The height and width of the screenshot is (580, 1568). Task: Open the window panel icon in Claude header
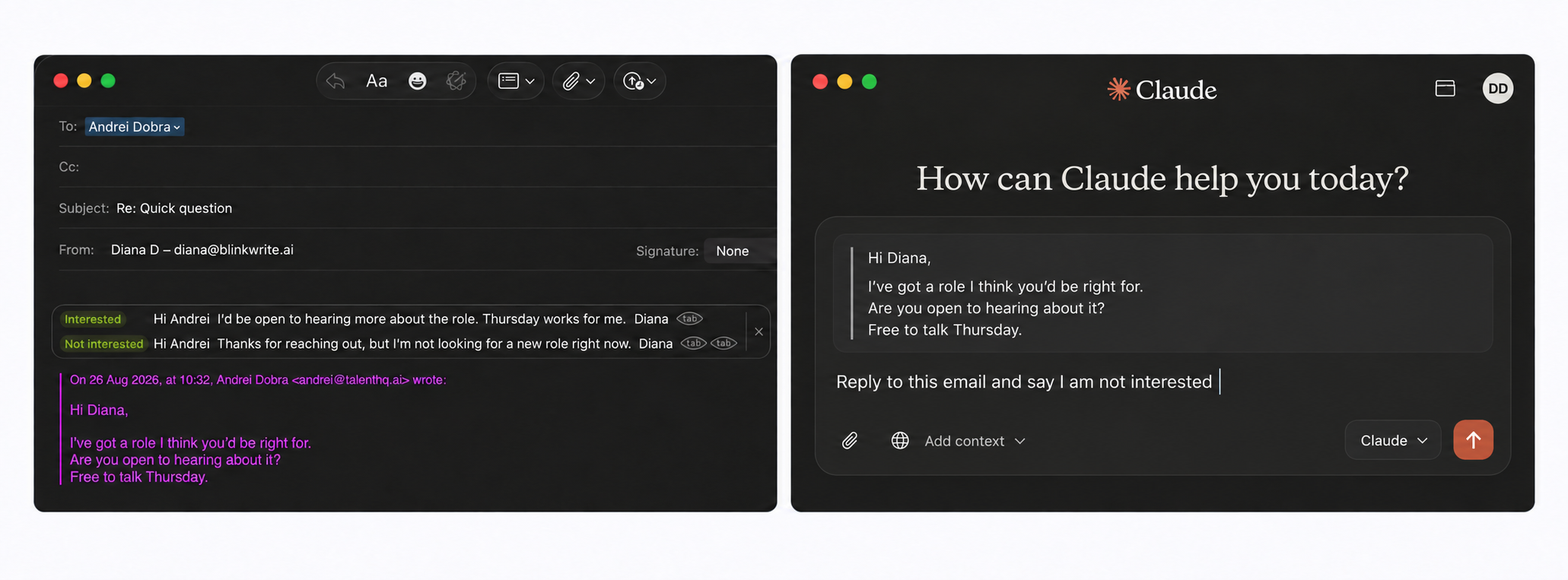[x=1445, y=88]
